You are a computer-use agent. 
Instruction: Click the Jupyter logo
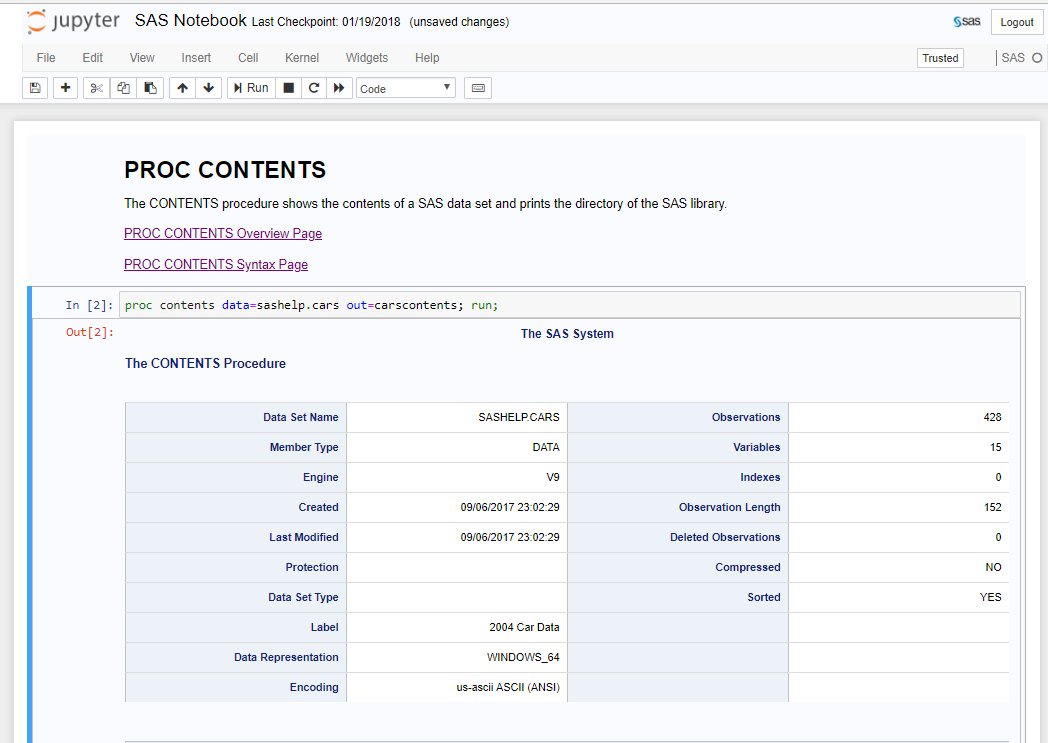(x=70, y=20)
